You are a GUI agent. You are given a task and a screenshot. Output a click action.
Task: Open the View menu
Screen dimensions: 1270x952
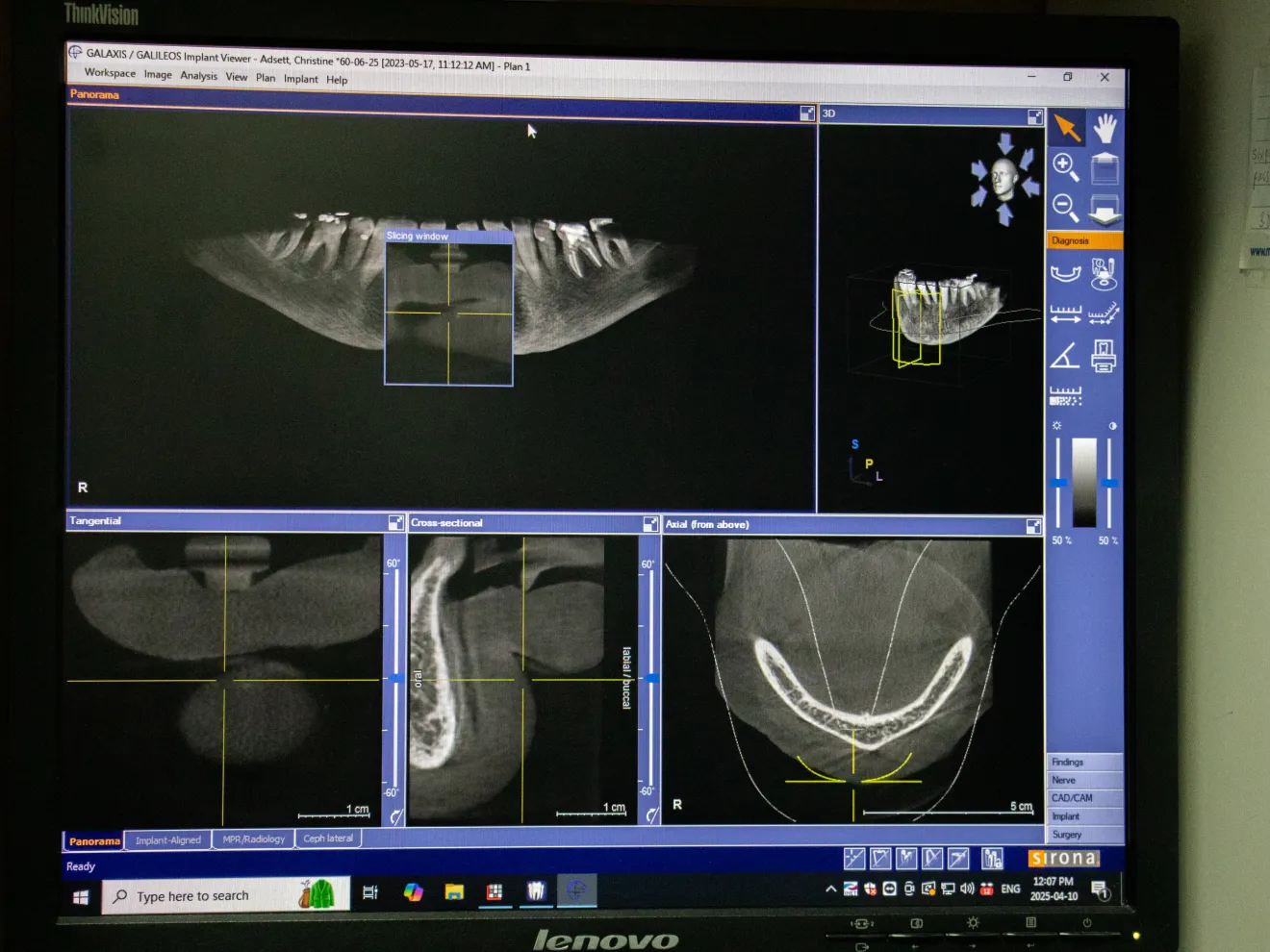[237, 77]
